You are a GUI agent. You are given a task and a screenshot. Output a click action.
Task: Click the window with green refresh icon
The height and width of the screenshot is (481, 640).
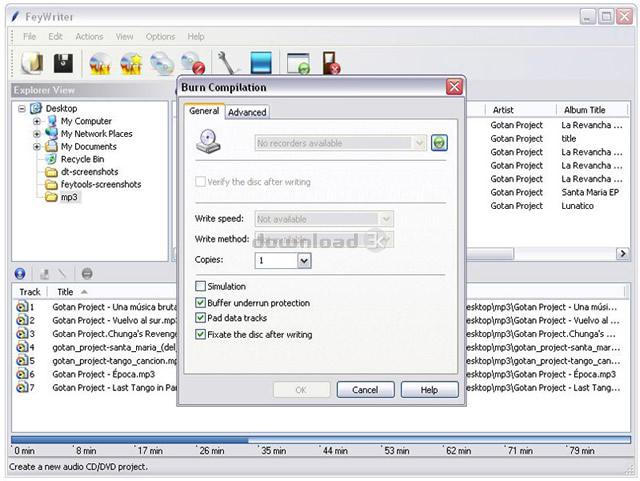coord(298,63)
